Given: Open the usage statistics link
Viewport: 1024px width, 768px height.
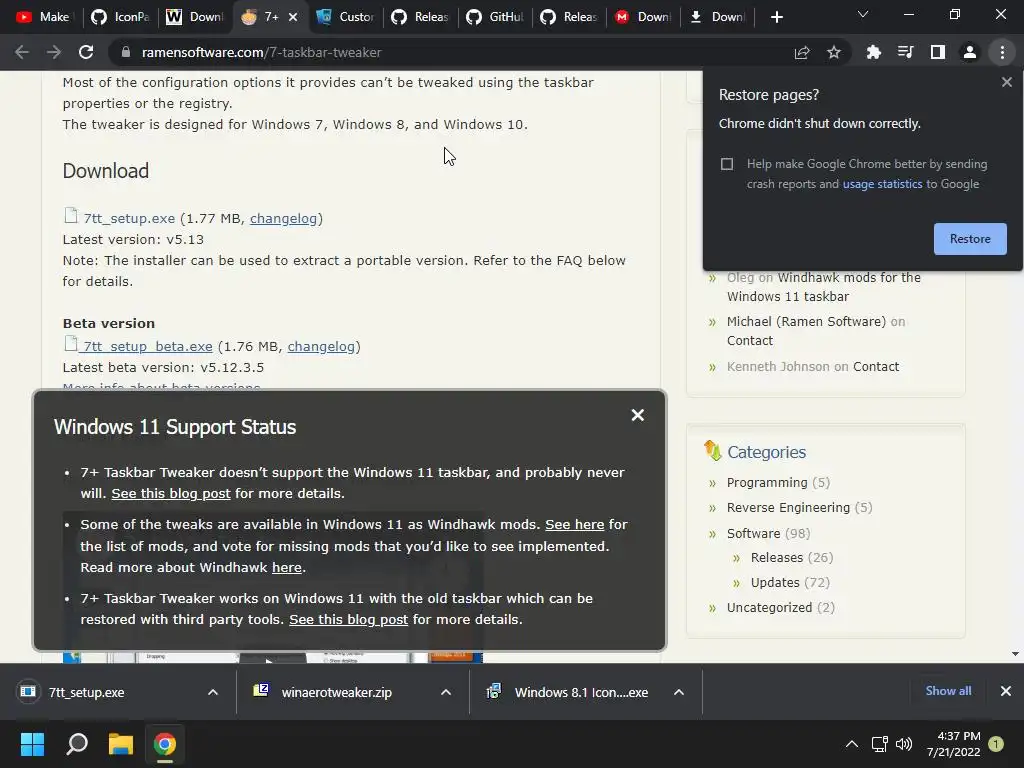Looking at the screenshot, I should pyautogui.click(x=882, y=184).
